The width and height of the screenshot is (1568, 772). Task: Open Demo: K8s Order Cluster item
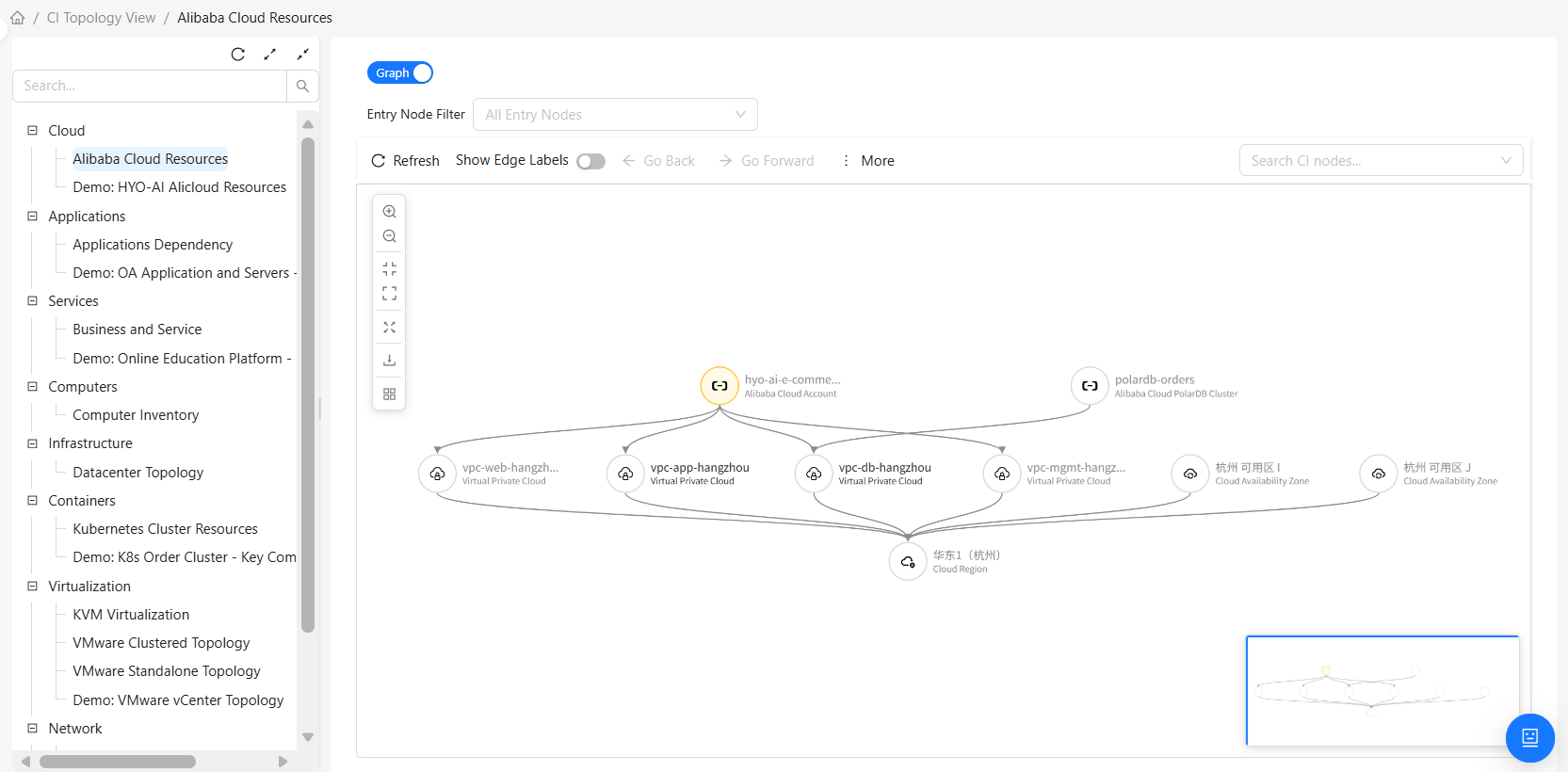[184, 557]
